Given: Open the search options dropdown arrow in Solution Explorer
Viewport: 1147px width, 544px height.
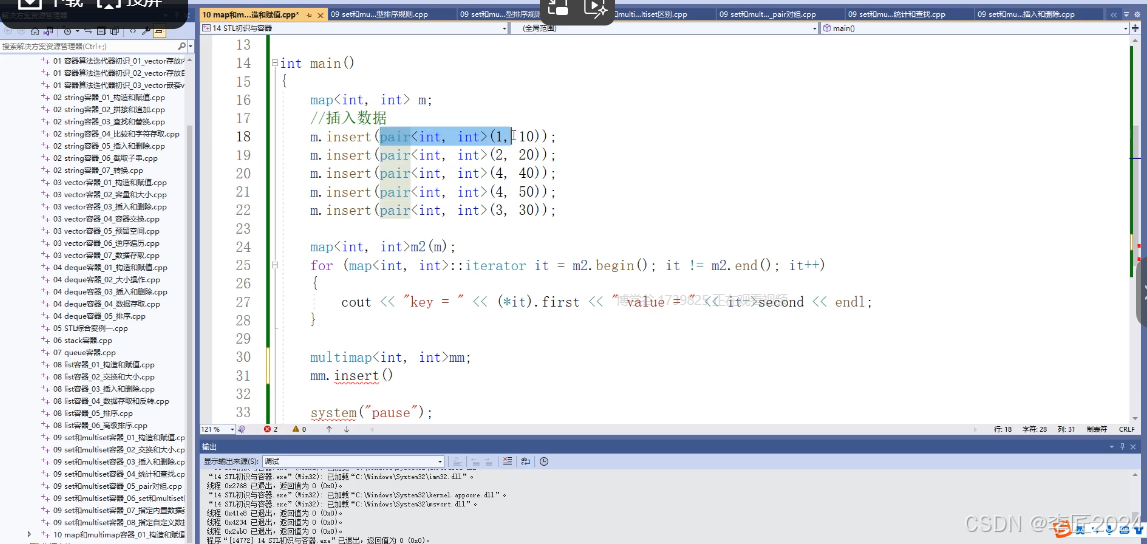Looking at the screenshot, I should point(191,46).
